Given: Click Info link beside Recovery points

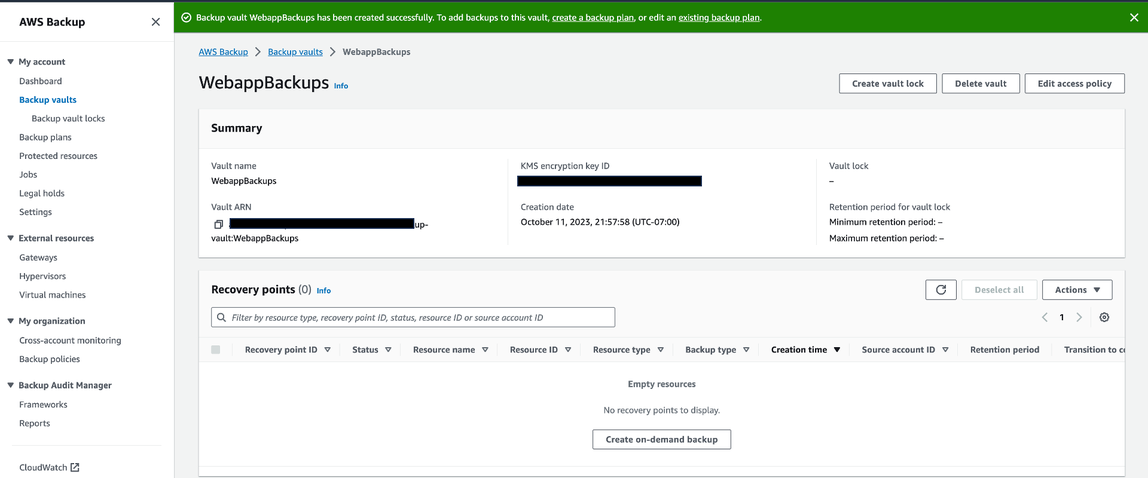Looking at the screenshot, I should click(324, 291).
